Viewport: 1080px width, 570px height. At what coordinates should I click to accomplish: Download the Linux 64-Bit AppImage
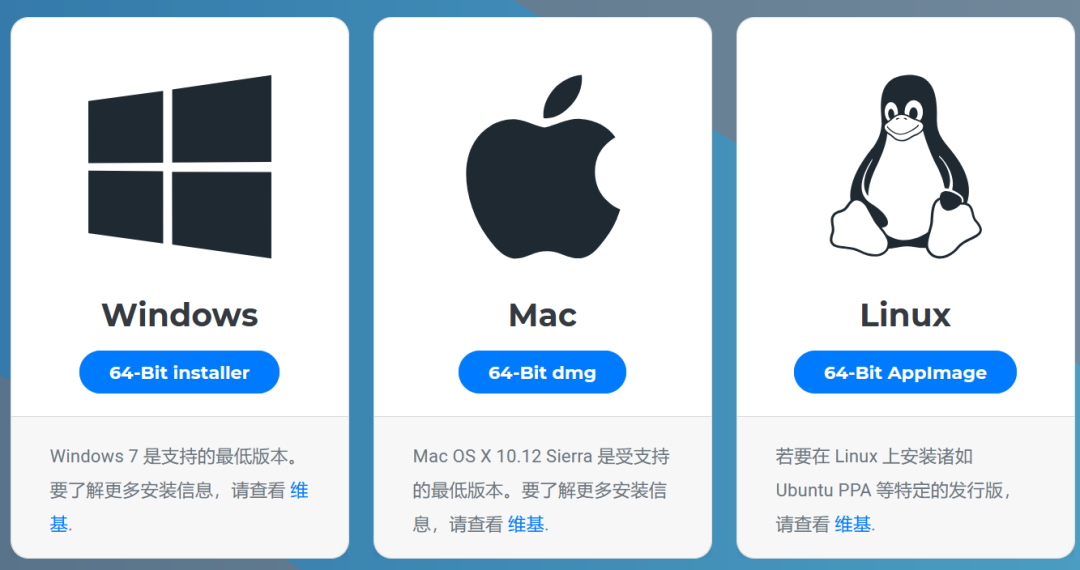tap(905, 372)
